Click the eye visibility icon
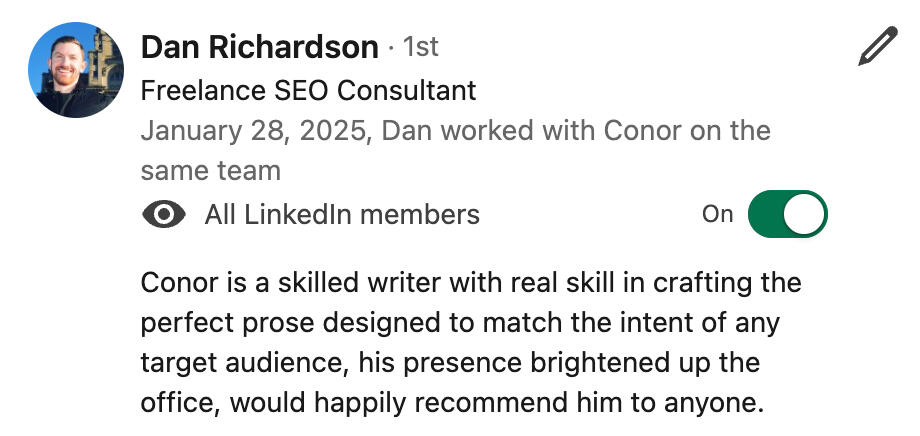920x436 pixels. click(x=164, y=214)
